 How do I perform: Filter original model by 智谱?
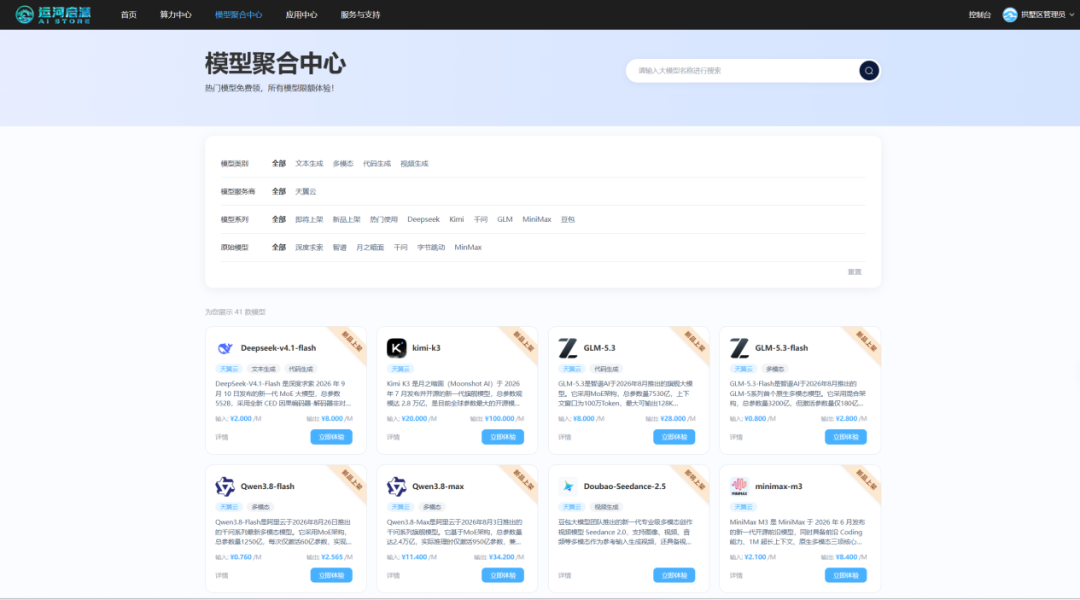click(x=340, y=247)
